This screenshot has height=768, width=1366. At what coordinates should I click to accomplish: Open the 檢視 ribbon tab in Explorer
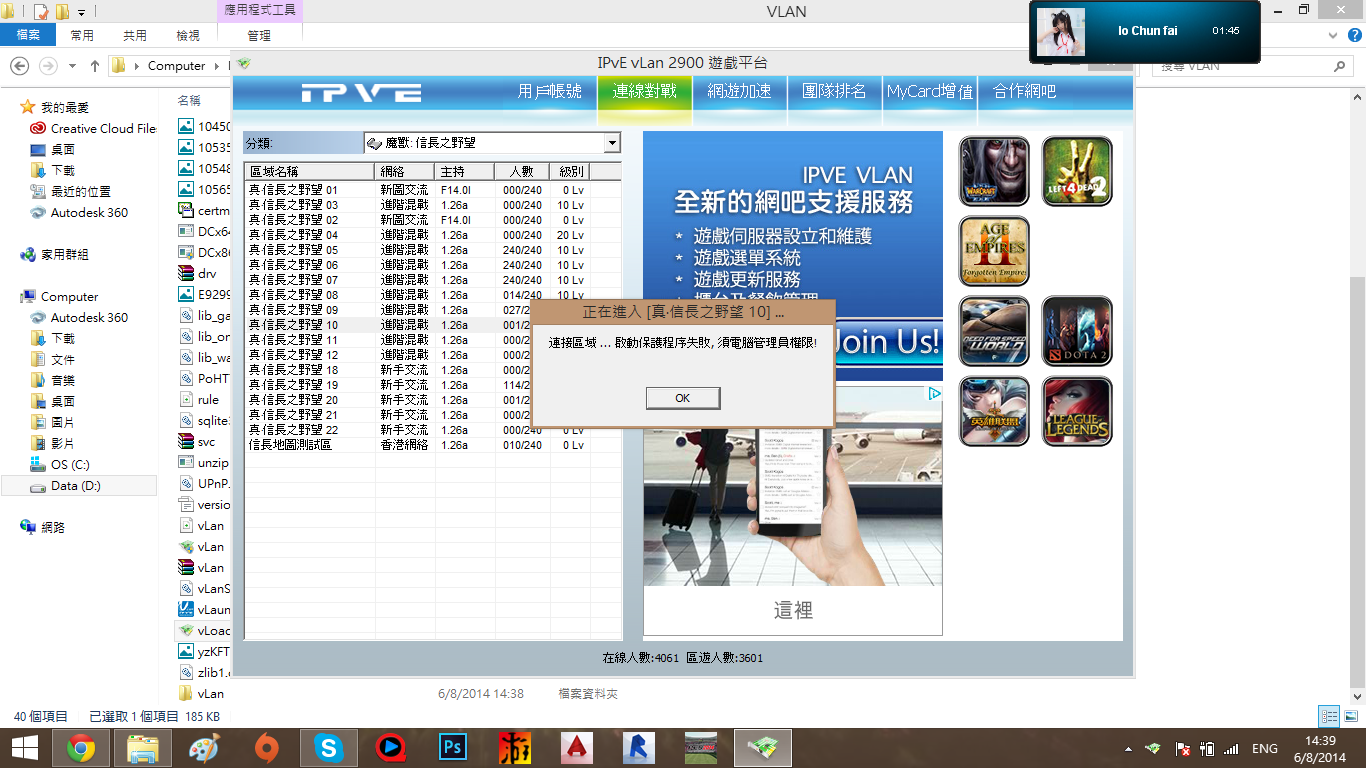pos(188,35)
